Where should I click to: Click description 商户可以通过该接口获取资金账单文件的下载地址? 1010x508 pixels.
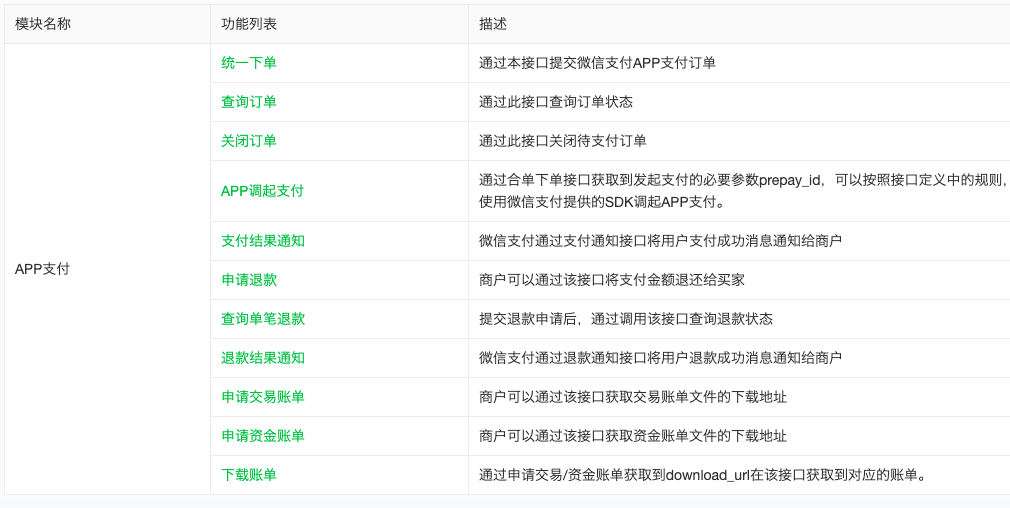[x=633, y=436]
